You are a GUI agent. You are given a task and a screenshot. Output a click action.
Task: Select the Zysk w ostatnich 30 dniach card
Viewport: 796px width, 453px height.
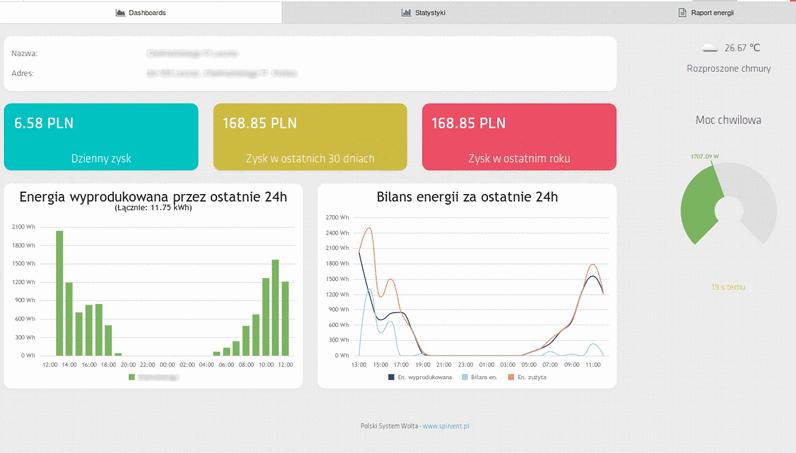(x=310, y=137)
